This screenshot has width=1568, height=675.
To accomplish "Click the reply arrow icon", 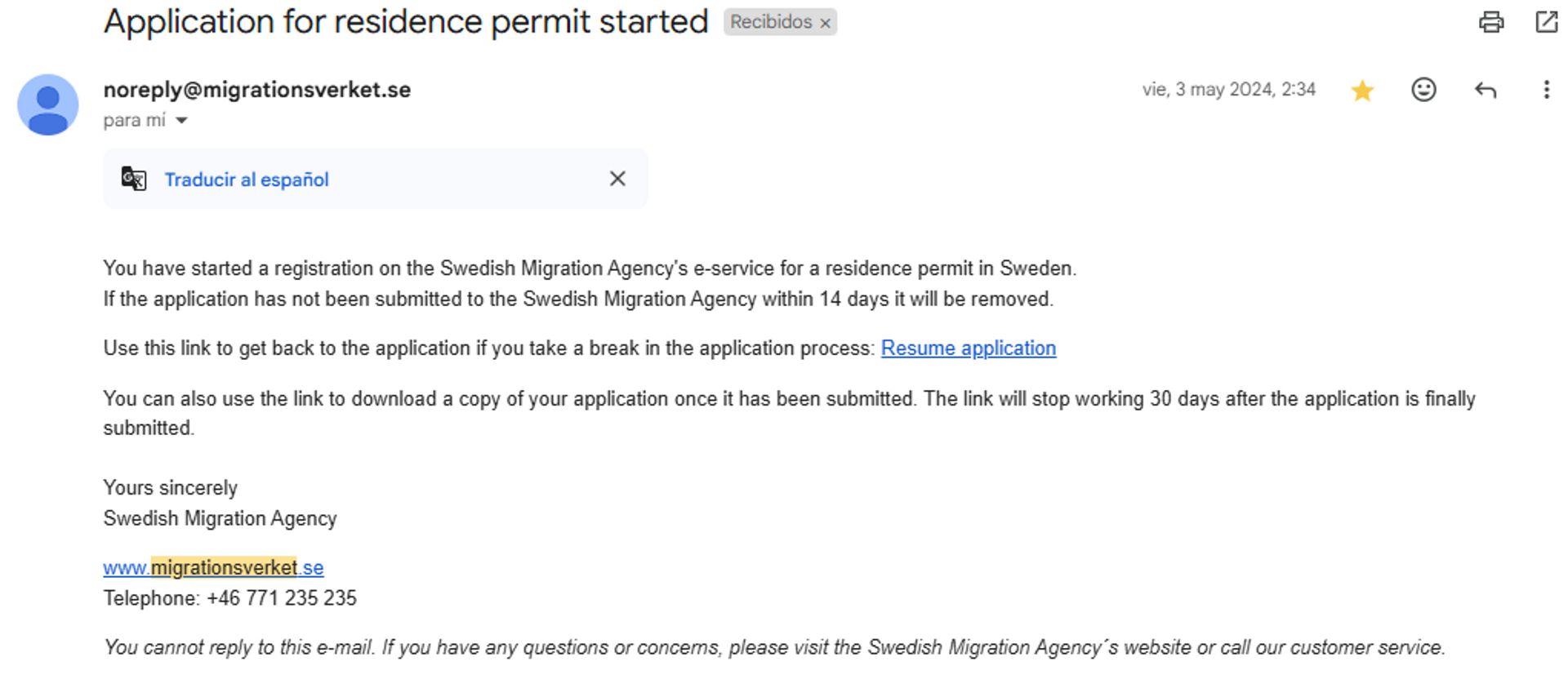I will pyautogui.click(x=1486, y=90).
